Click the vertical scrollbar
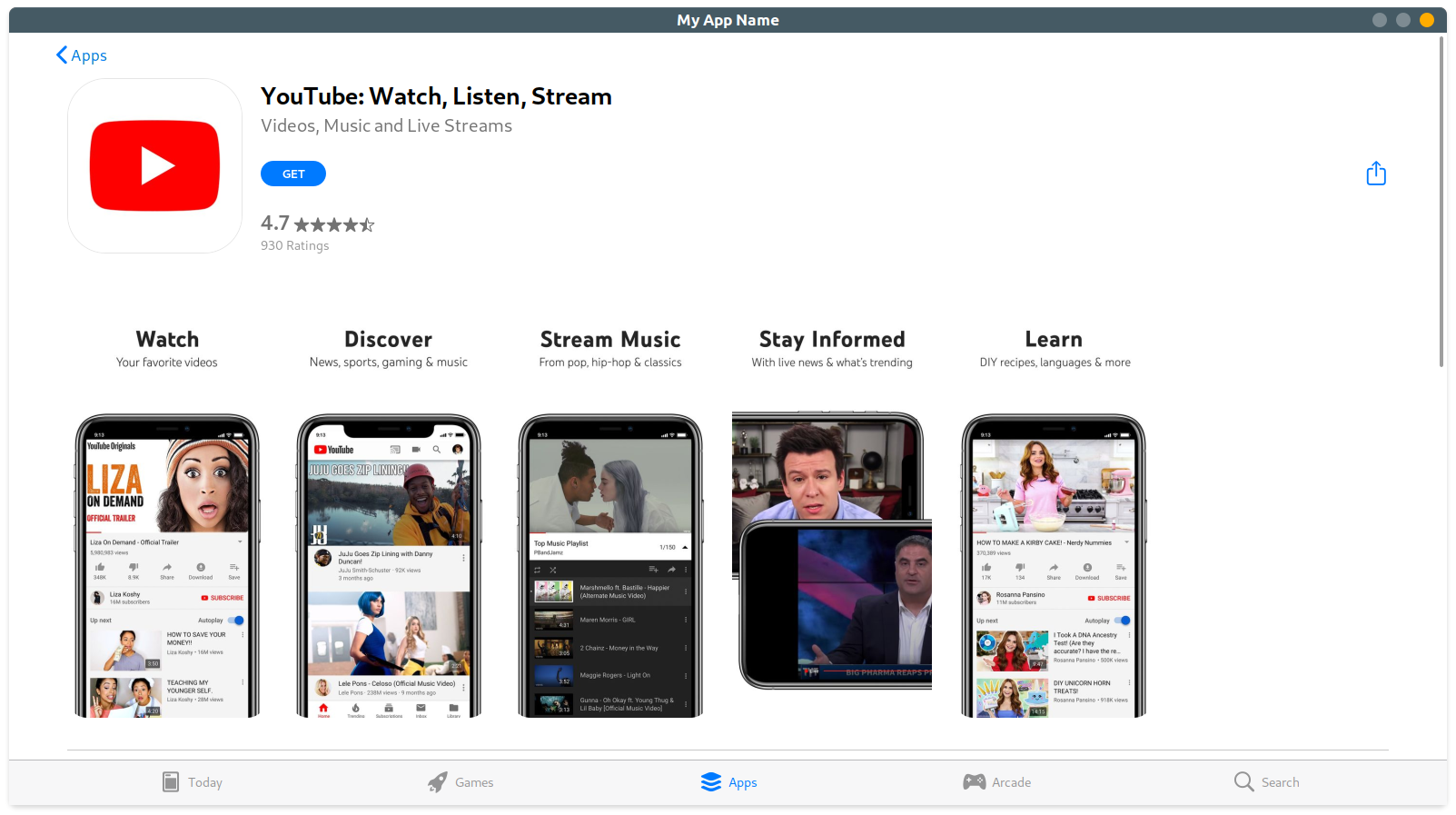Screen dimensions: 1456x815 tap(1441, 201)
